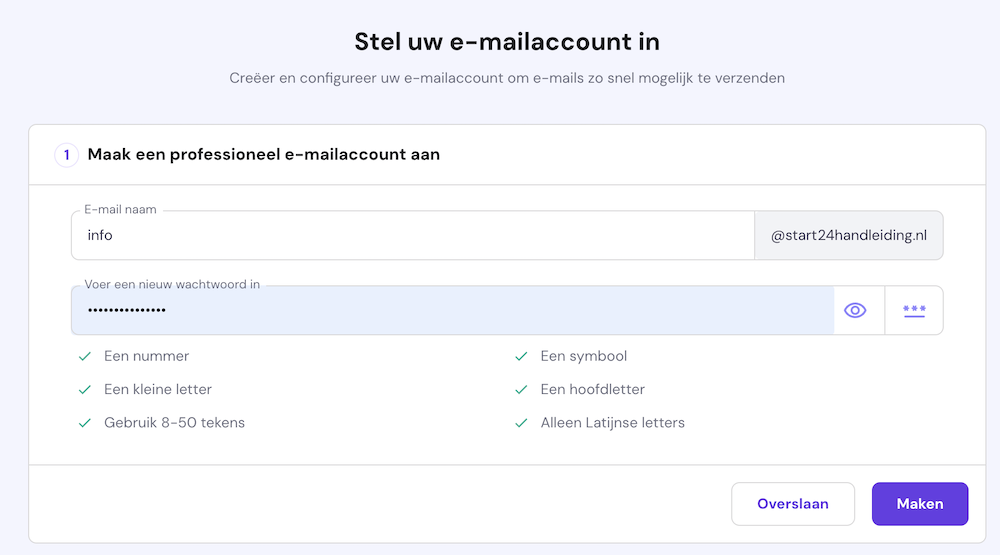Click the "Alleen Latijnse letters" requirement text
The image size is (1000, 555).
(x=613, y=423)
